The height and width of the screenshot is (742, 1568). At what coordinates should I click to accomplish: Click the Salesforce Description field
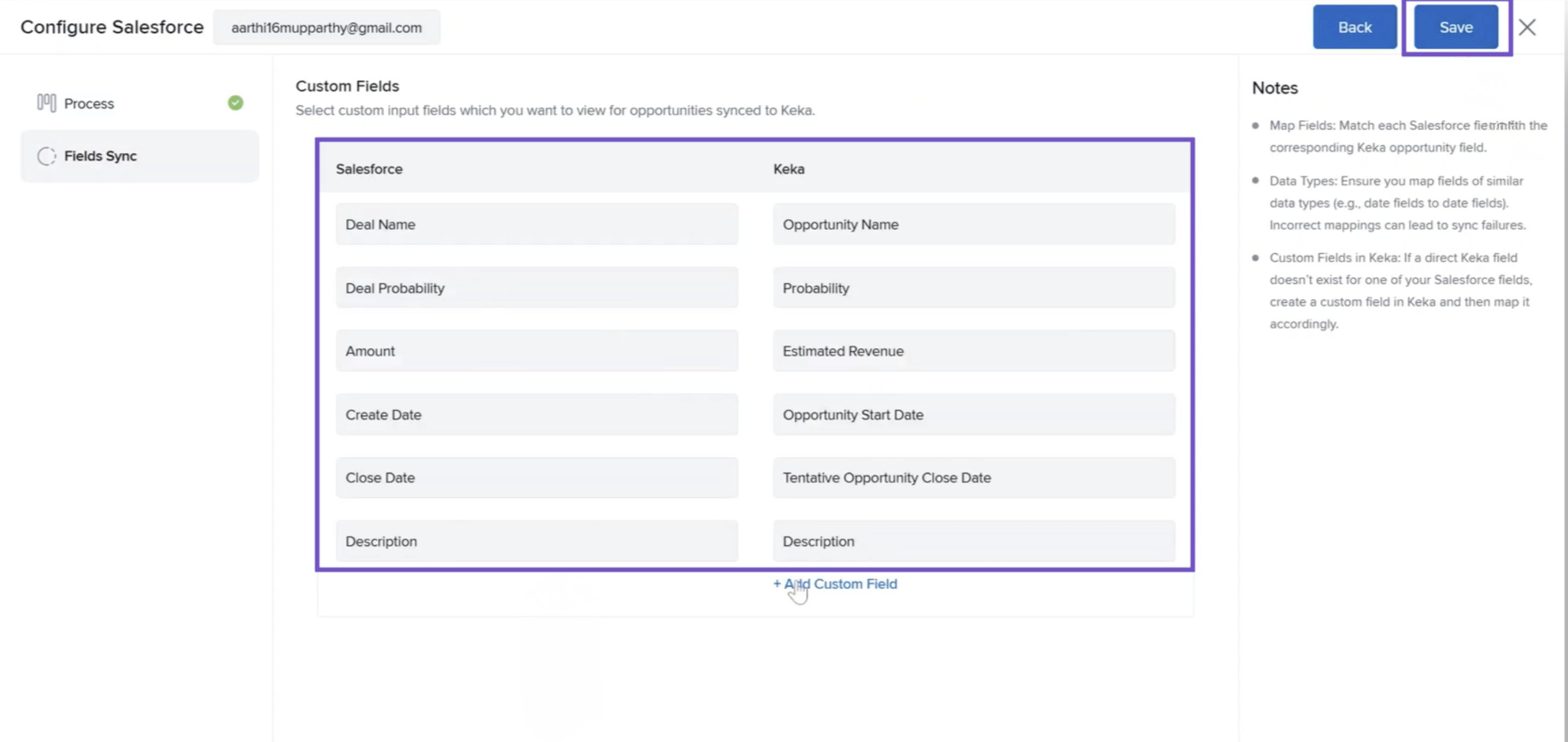536,541
